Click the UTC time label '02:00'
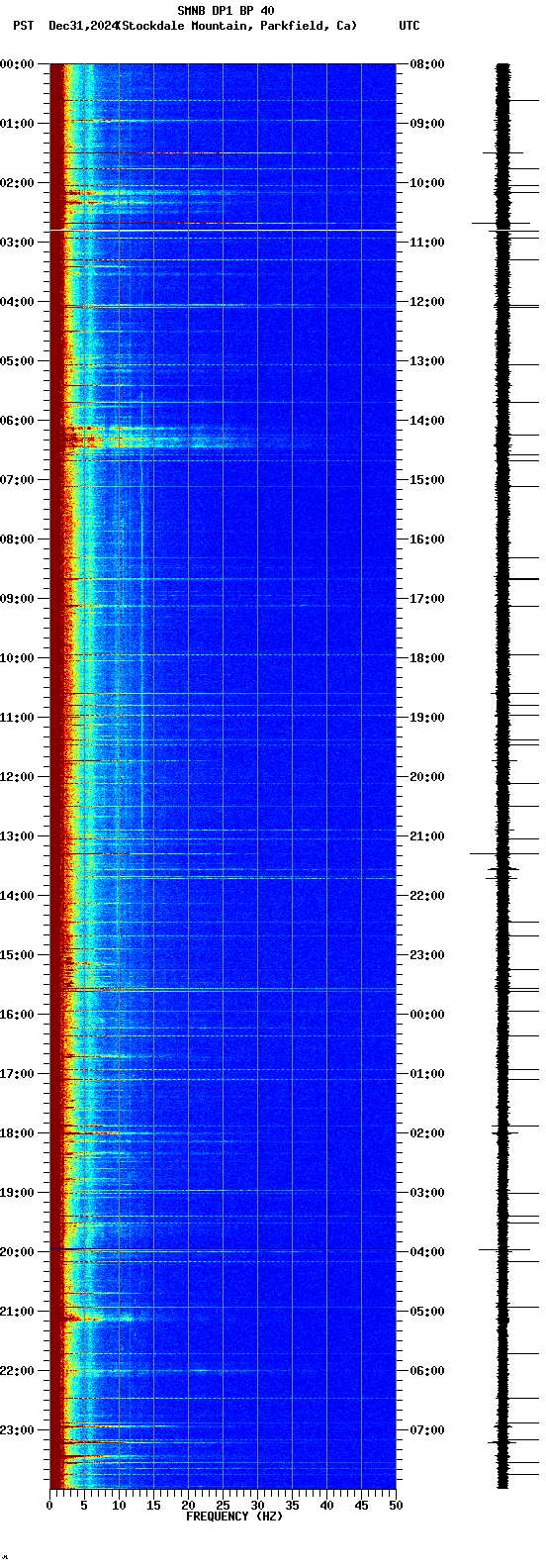This screenshot has width=546, height=1568. pyautogui.click(x=427, y=1133)
